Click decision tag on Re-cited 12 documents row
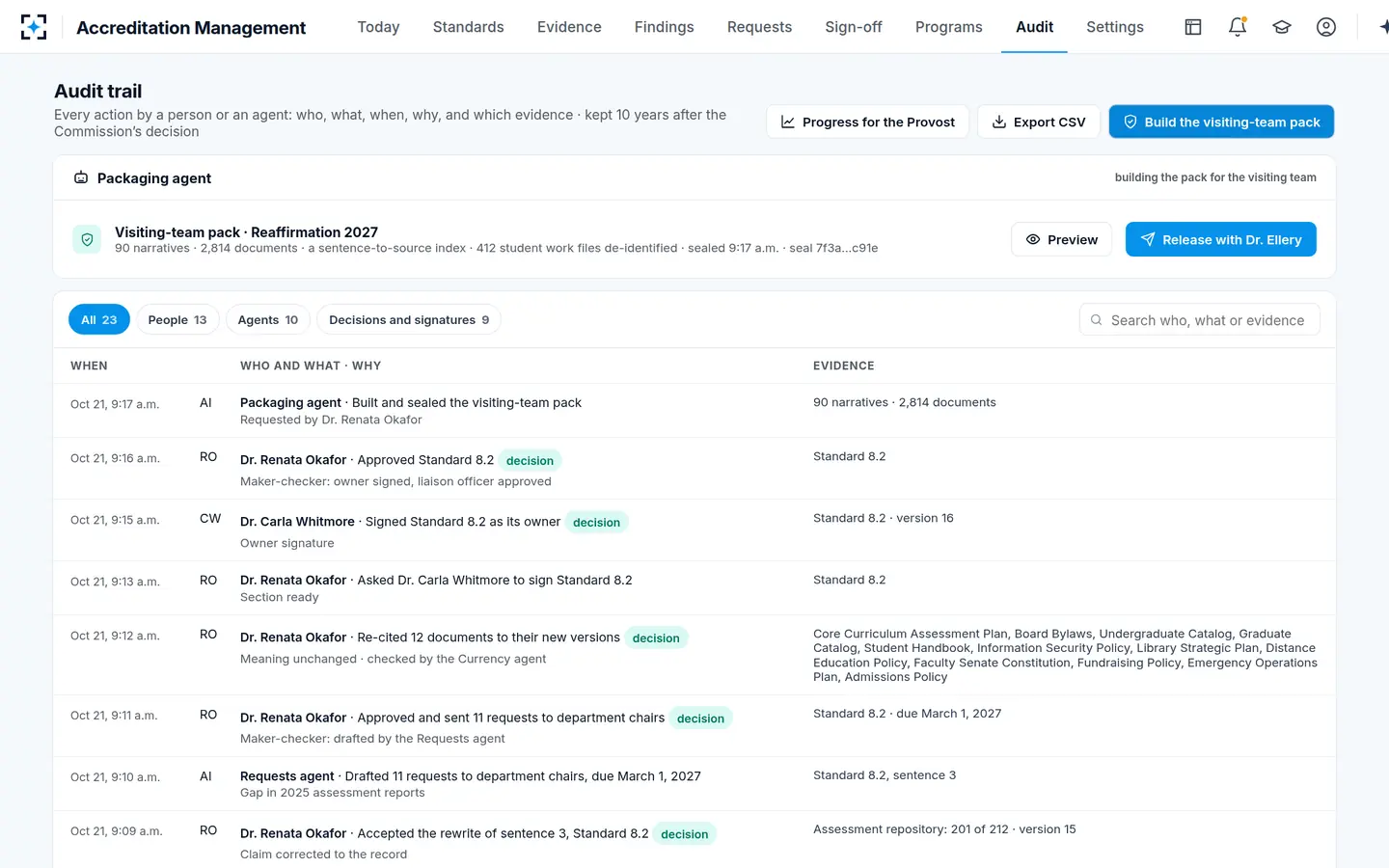1389x868 pixels. pos(656,637)
